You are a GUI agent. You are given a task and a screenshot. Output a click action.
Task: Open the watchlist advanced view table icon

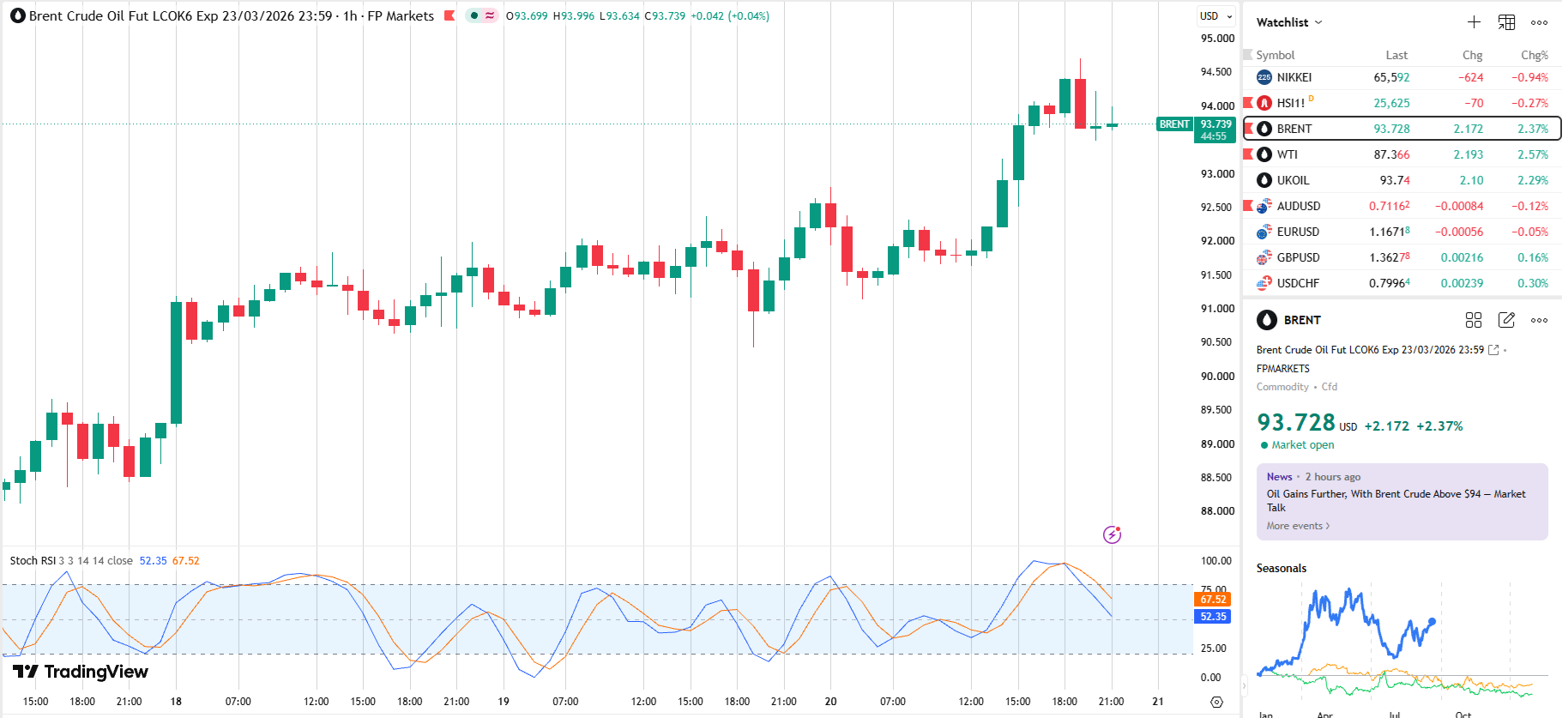pyautogui.click(x=1506, y=22)
